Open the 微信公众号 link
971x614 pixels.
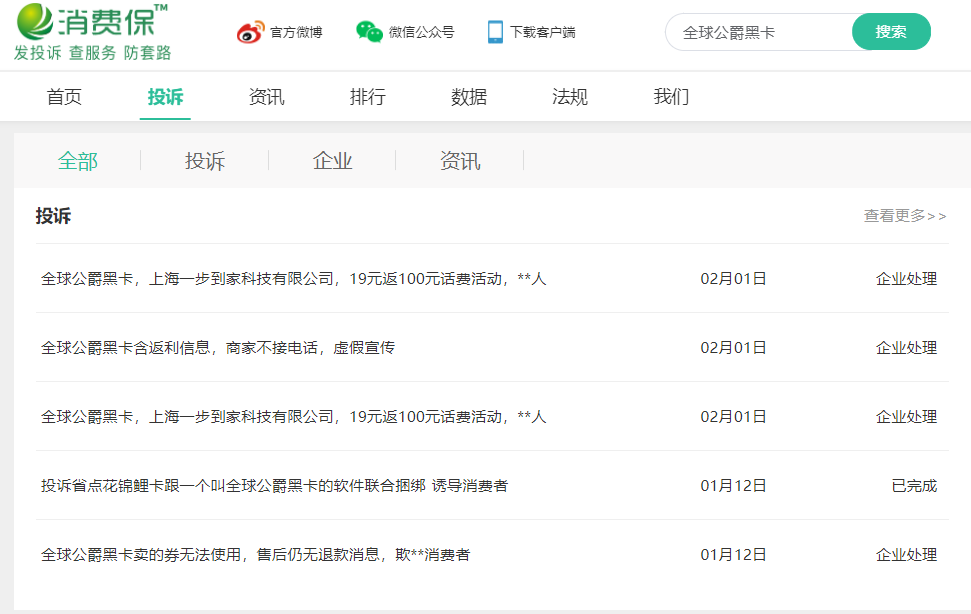click(x=421, y=32)
